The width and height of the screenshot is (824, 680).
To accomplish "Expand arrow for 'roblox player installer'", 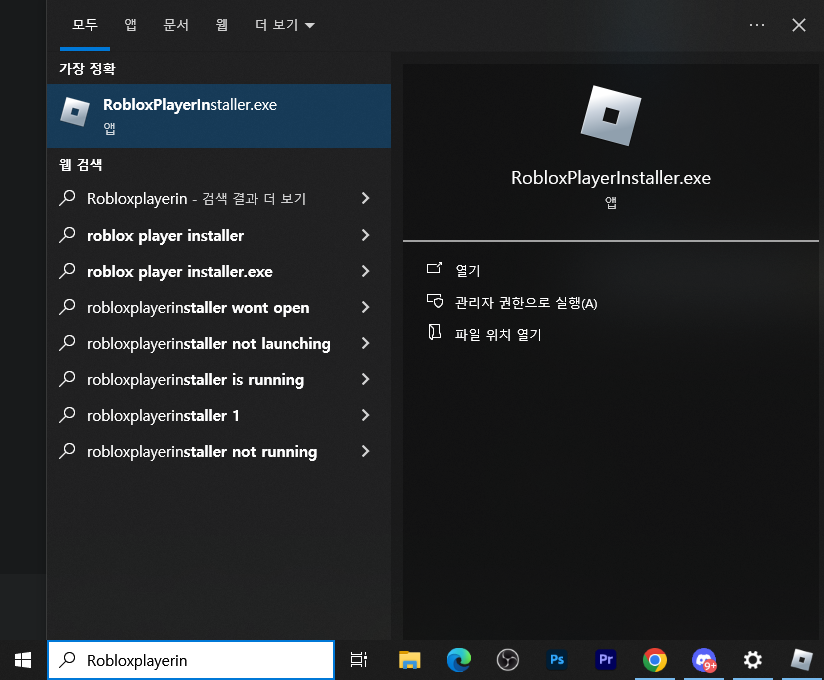I will point(366,235).
